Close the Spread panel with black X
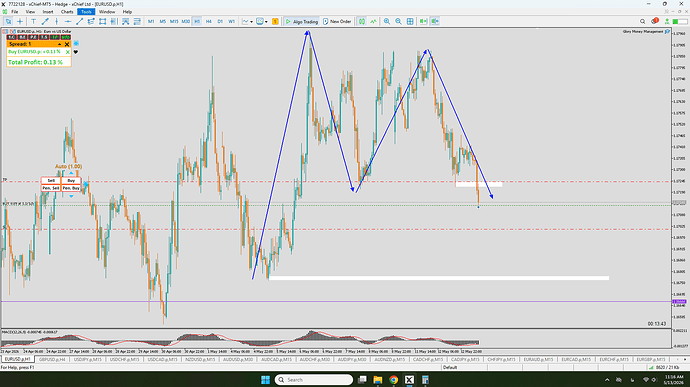Viewport: 690px width, 387px height. [x=67, y=44]
